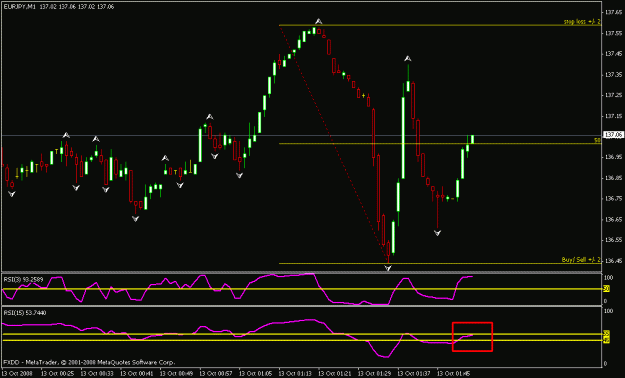Click price axis label 137.35

pos(613,74)
